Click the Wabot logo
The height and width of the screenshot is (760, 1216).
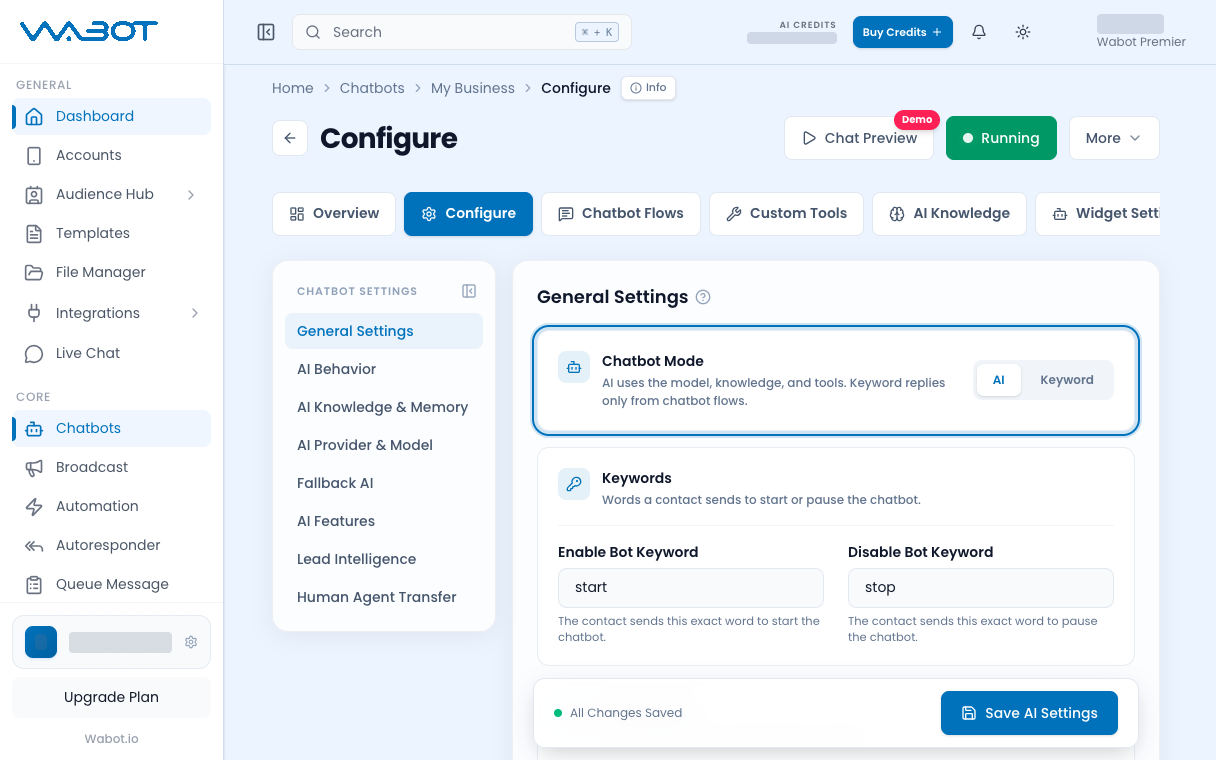point(89,31)
